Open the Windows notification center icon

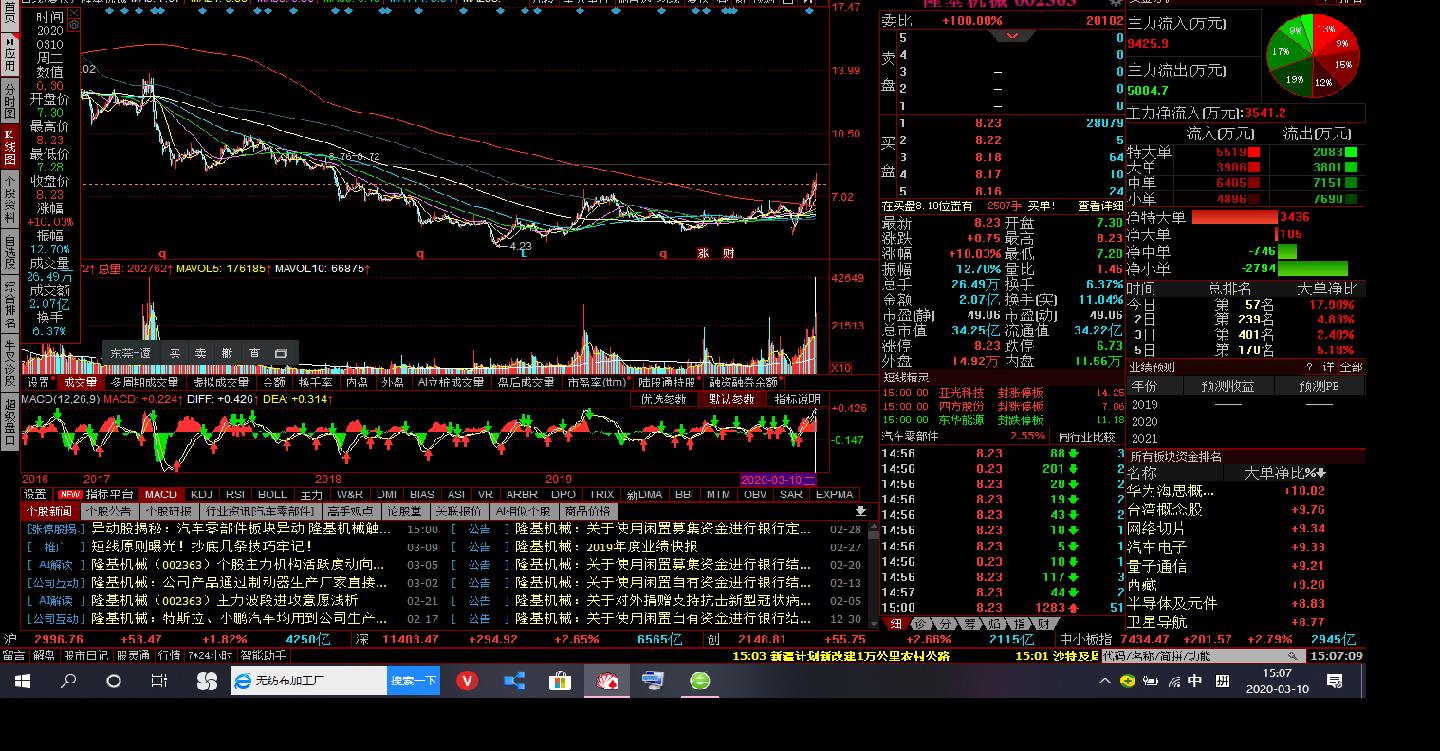click(1334, 681)
